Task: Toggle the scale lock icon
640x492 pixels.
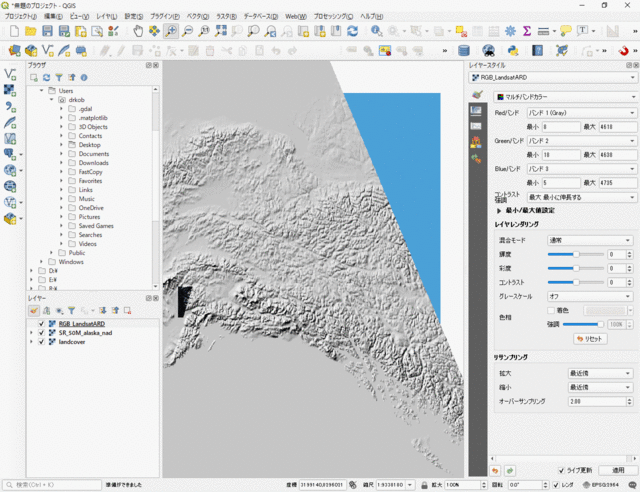Action: (x=424, y=485)
